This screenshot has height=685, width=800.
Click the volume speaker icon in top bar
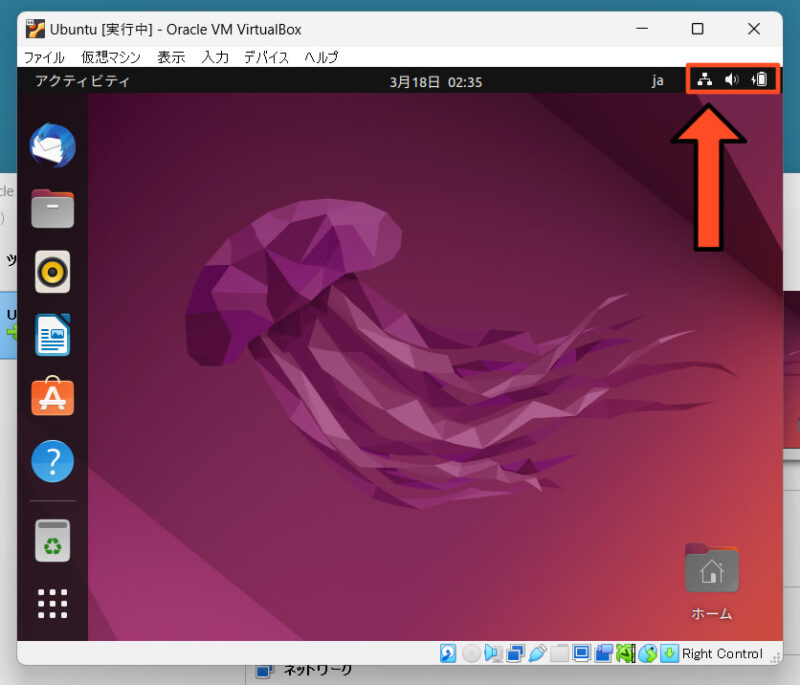(732, 80)
